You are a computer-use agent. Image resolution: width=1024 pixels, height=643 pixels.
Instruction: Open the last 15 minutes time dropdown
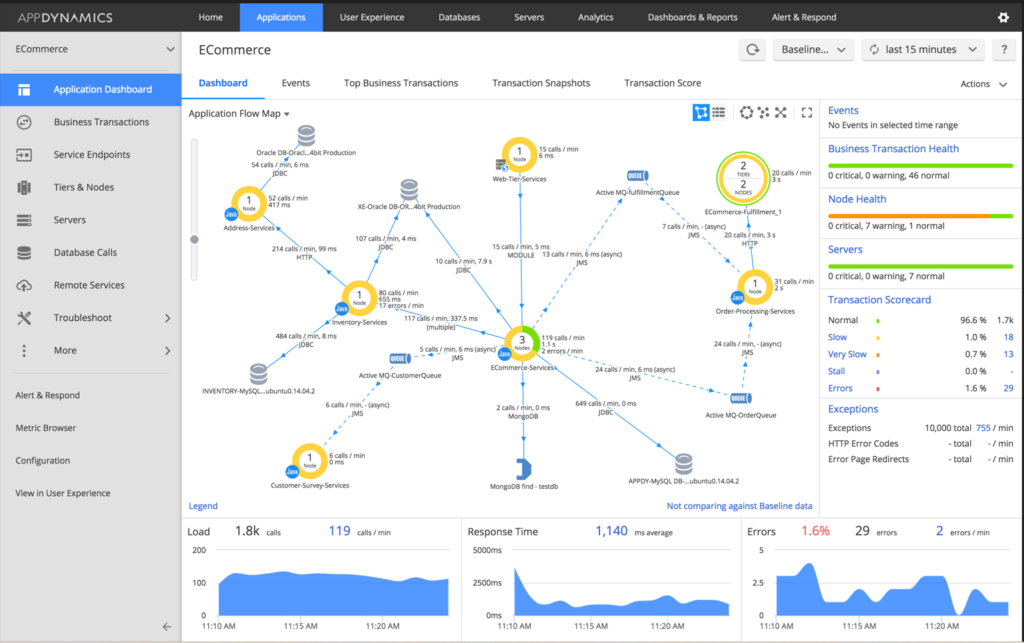pyautogui.click(x=922, y=49)
